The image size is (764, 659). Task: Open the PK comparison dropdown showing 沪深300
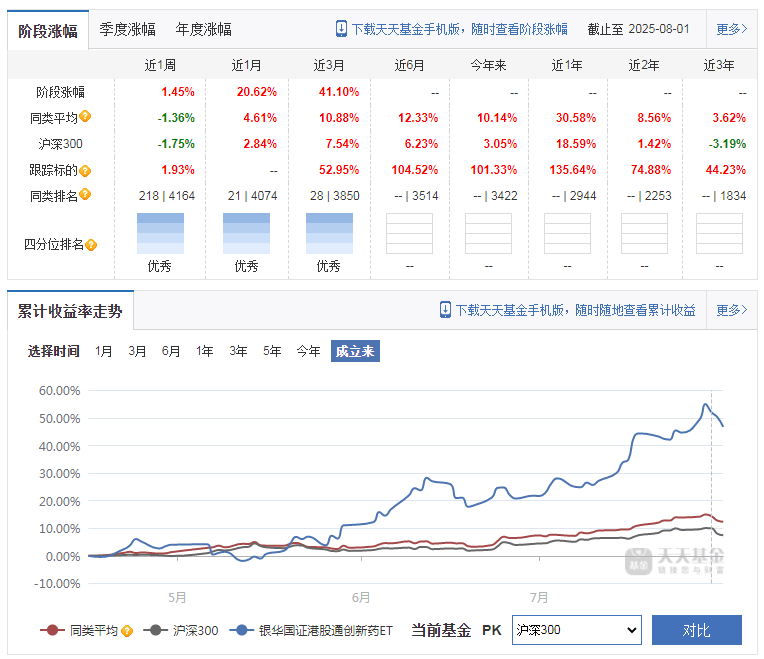point(576,630)
